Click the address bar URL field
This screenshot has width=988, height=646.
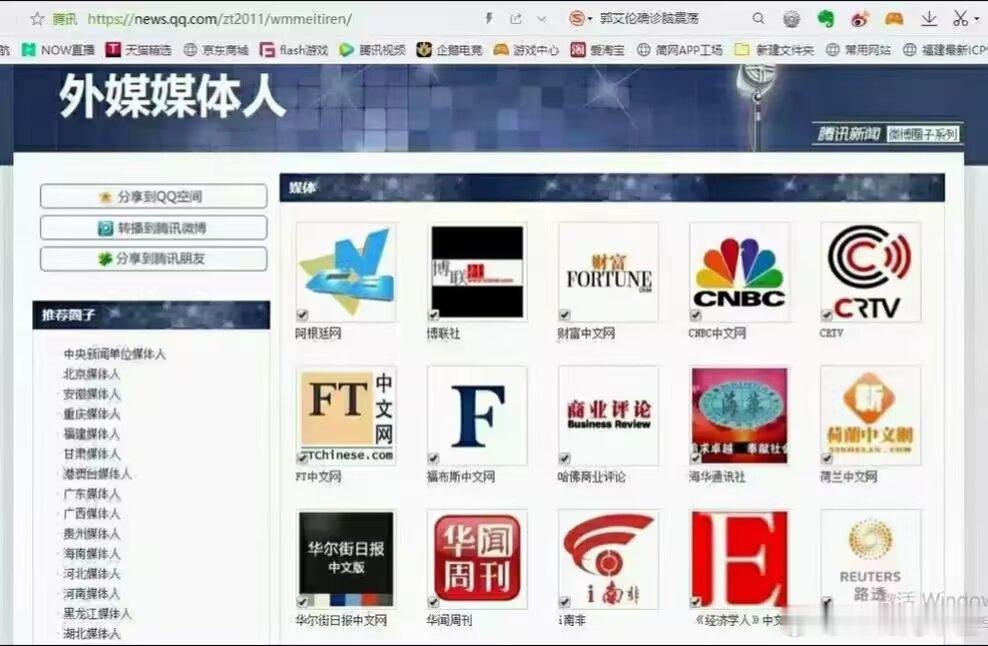pos(220,19)
